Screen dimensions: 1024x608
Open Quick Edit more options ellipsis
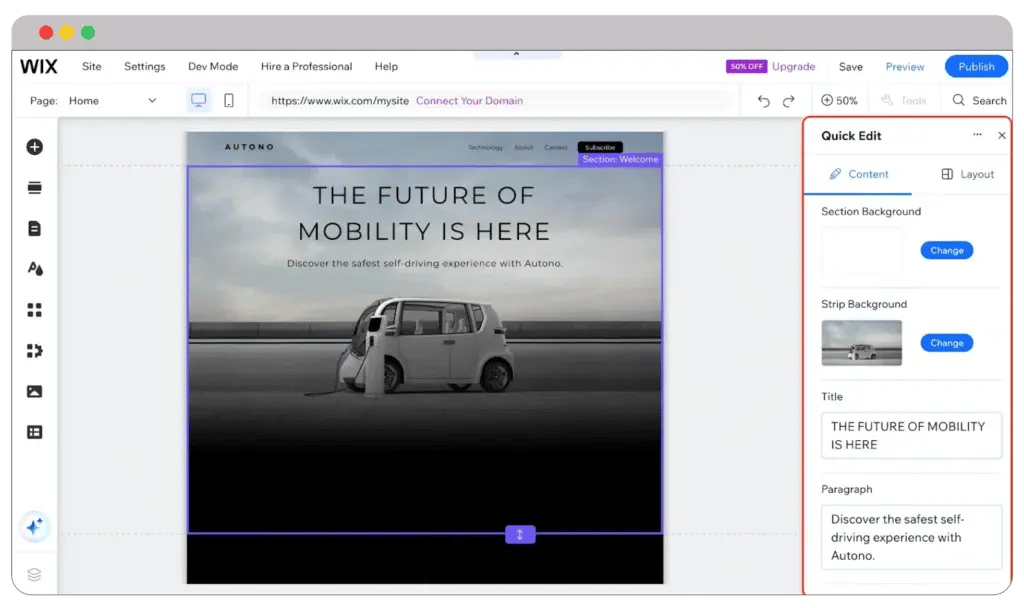pos(977,135)
